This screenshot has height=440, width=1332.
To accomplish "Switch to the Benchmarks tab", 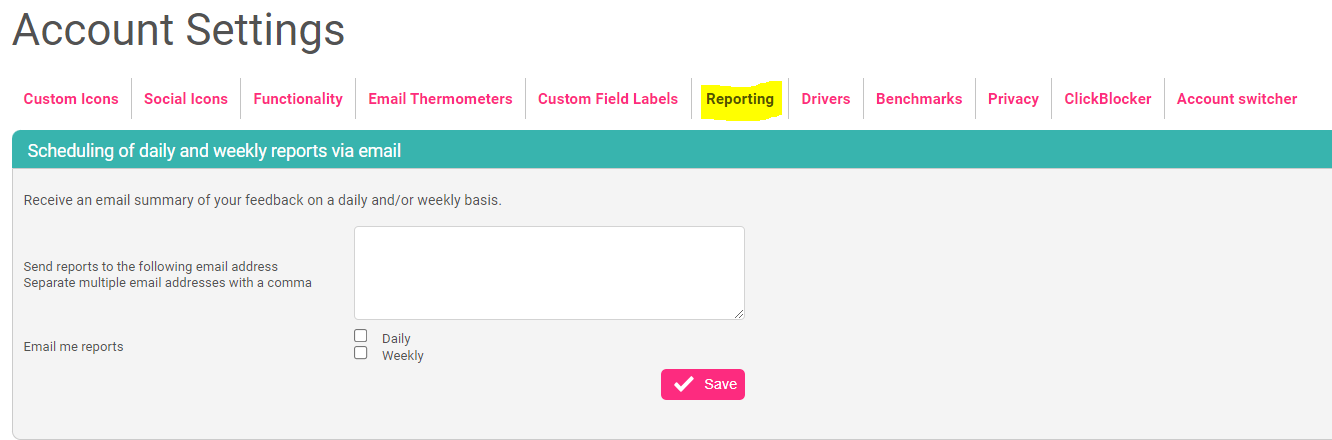I will [919, 99].
